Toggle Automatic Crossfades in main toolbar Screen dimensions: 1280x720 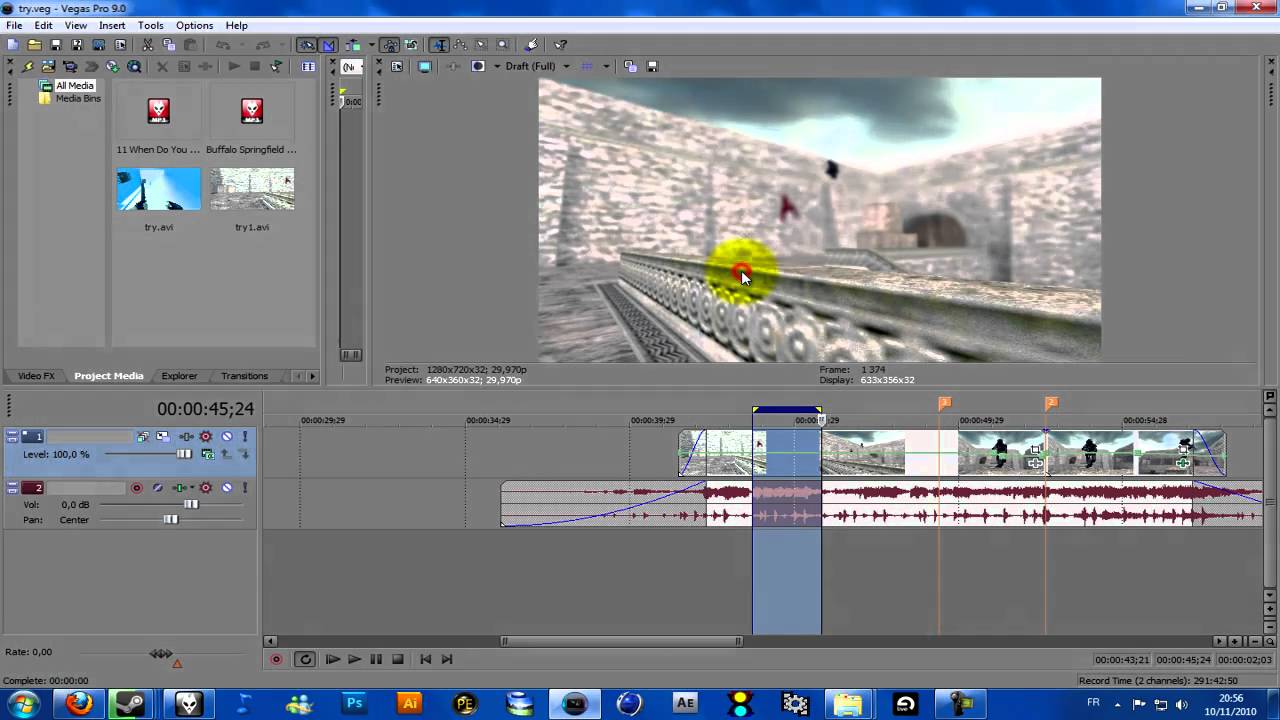coord(328,45)
